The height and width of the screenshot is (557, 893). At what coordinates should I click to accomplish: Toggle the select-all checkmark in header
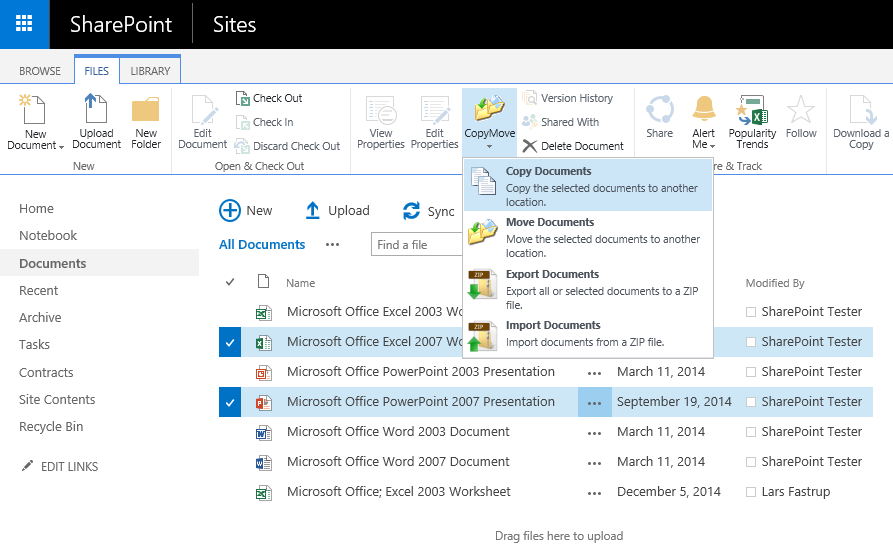click(230, 283)
